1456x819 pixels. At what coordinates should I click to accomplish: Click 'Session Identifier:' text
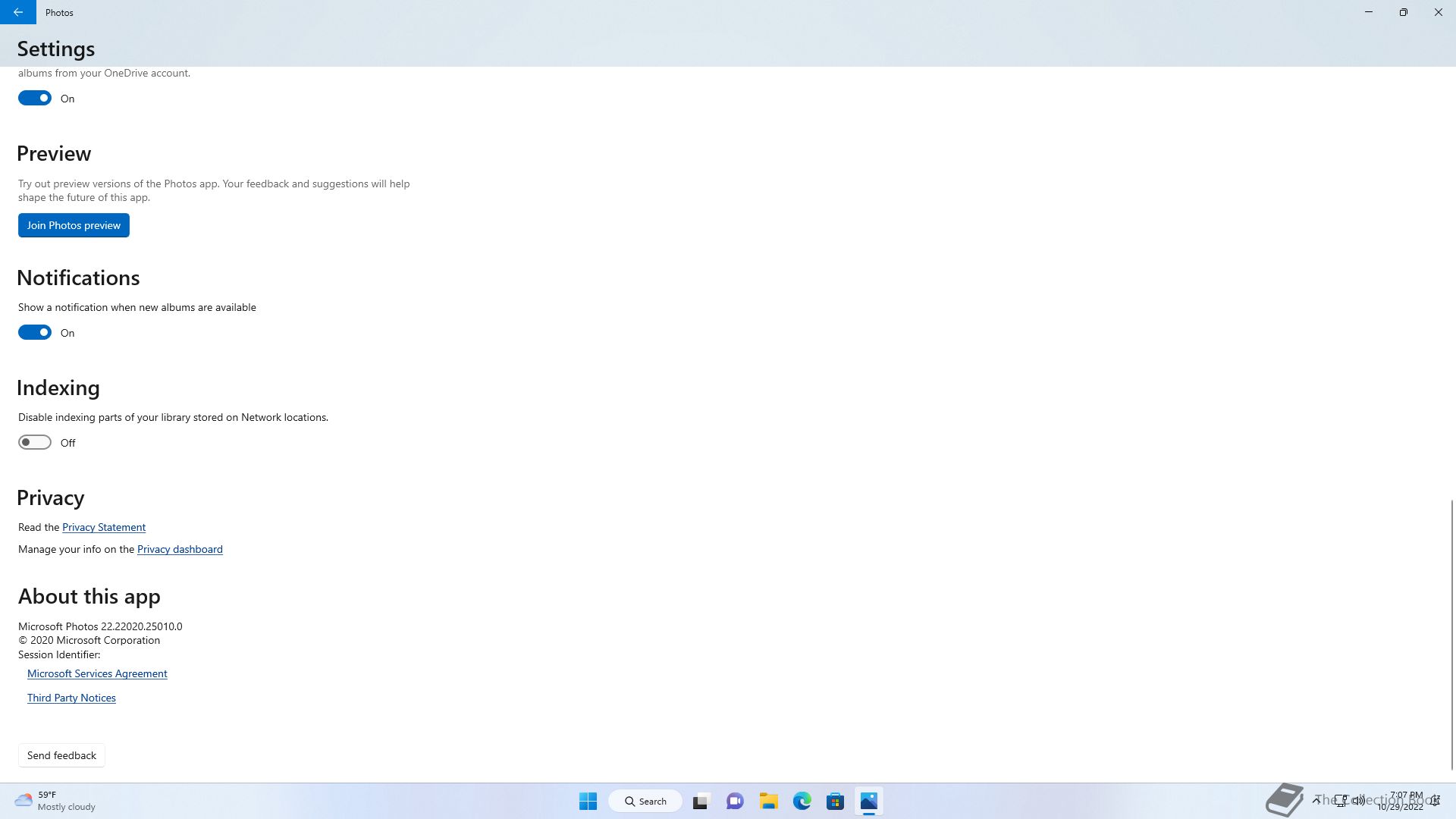[x=59, y=654]
